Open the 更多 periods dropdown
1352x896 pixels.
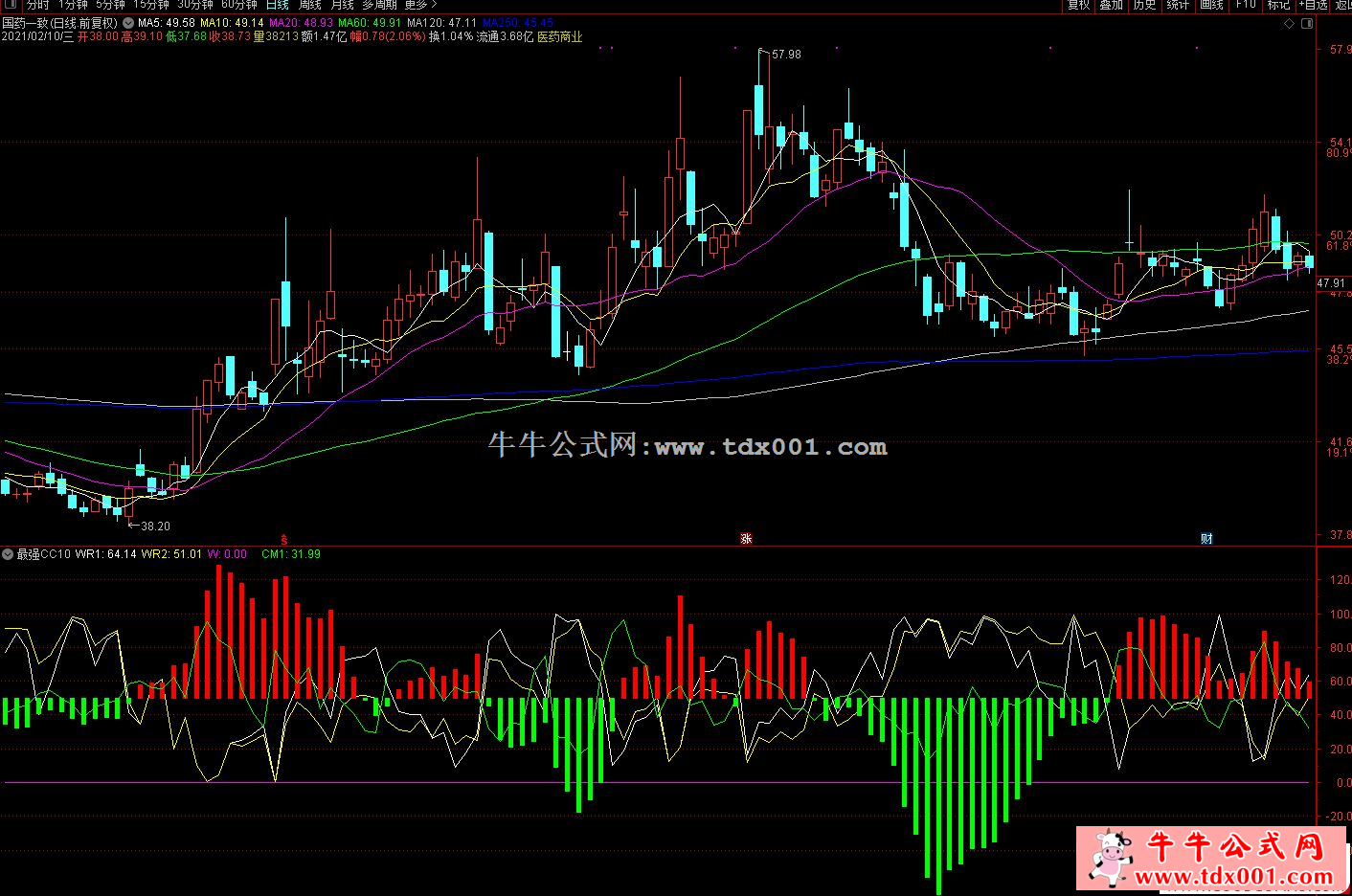click(x=421, y=5)
